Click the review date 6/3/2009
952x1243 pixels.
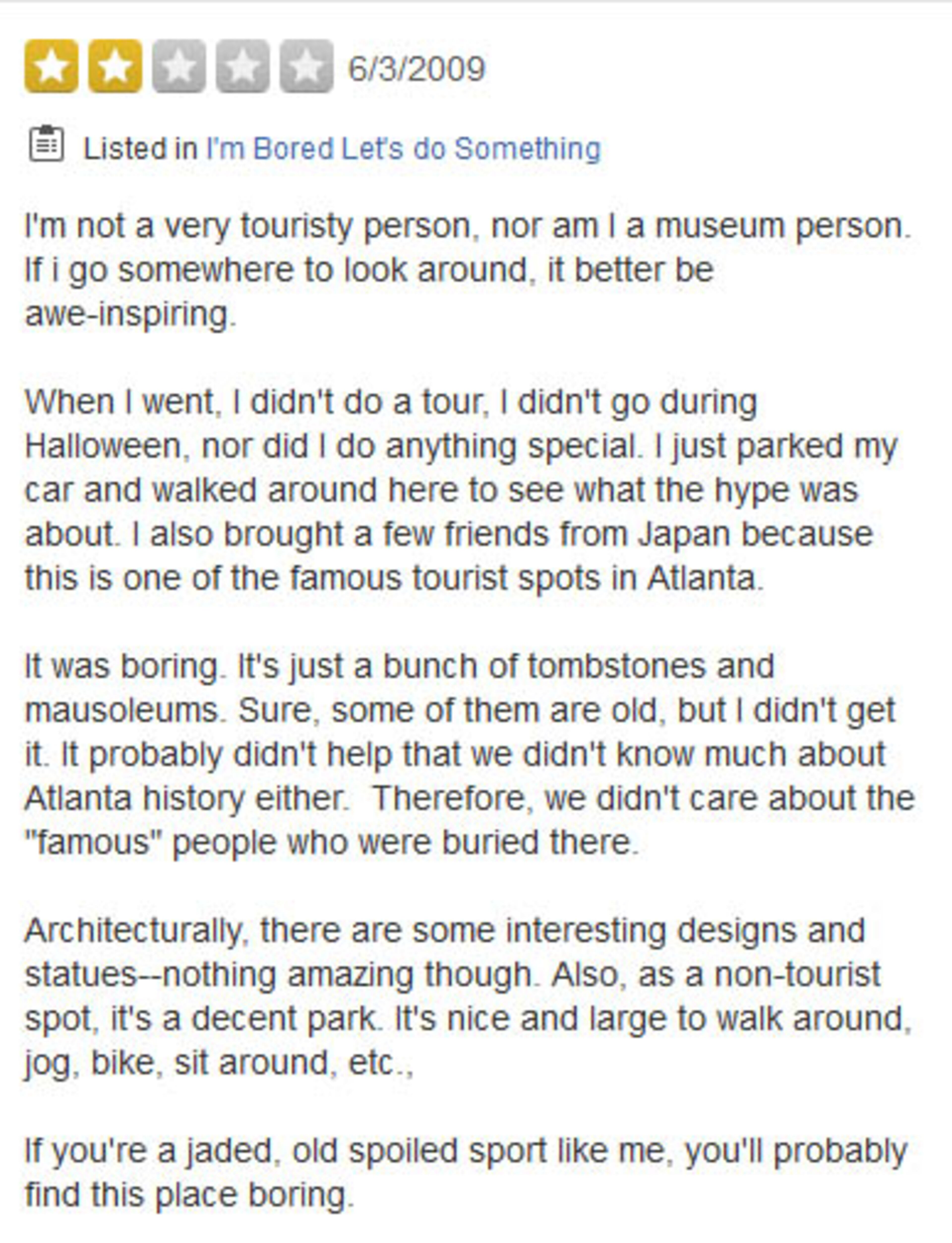tap(416, 69)
